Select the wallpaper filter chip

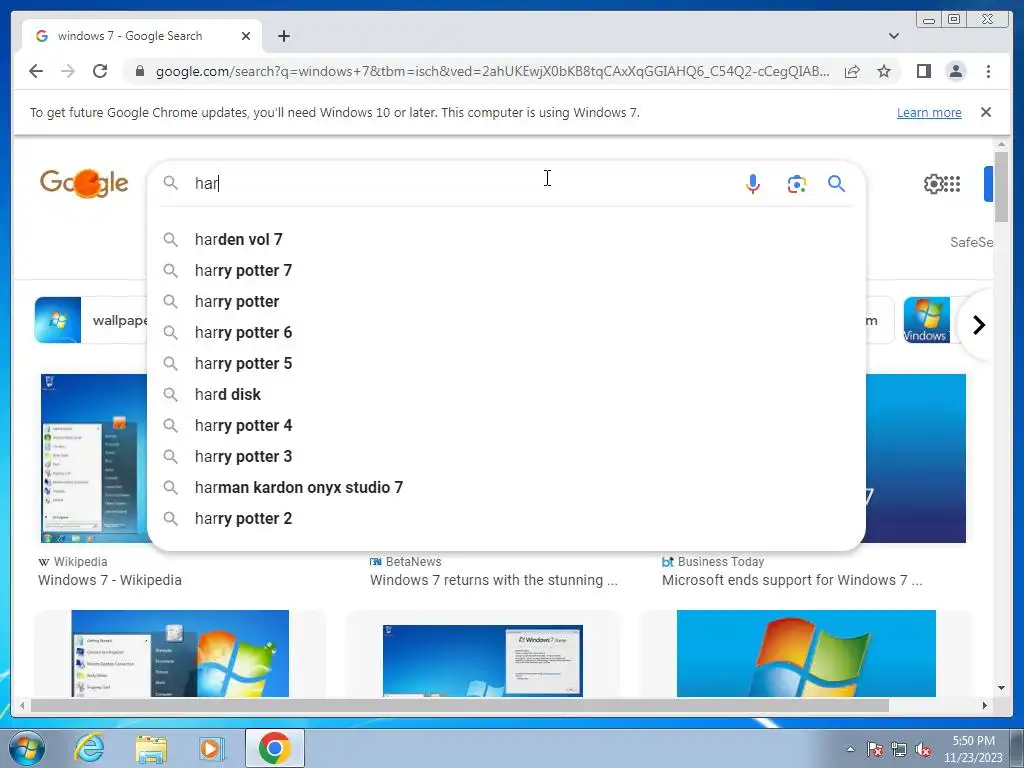point(91,320)
